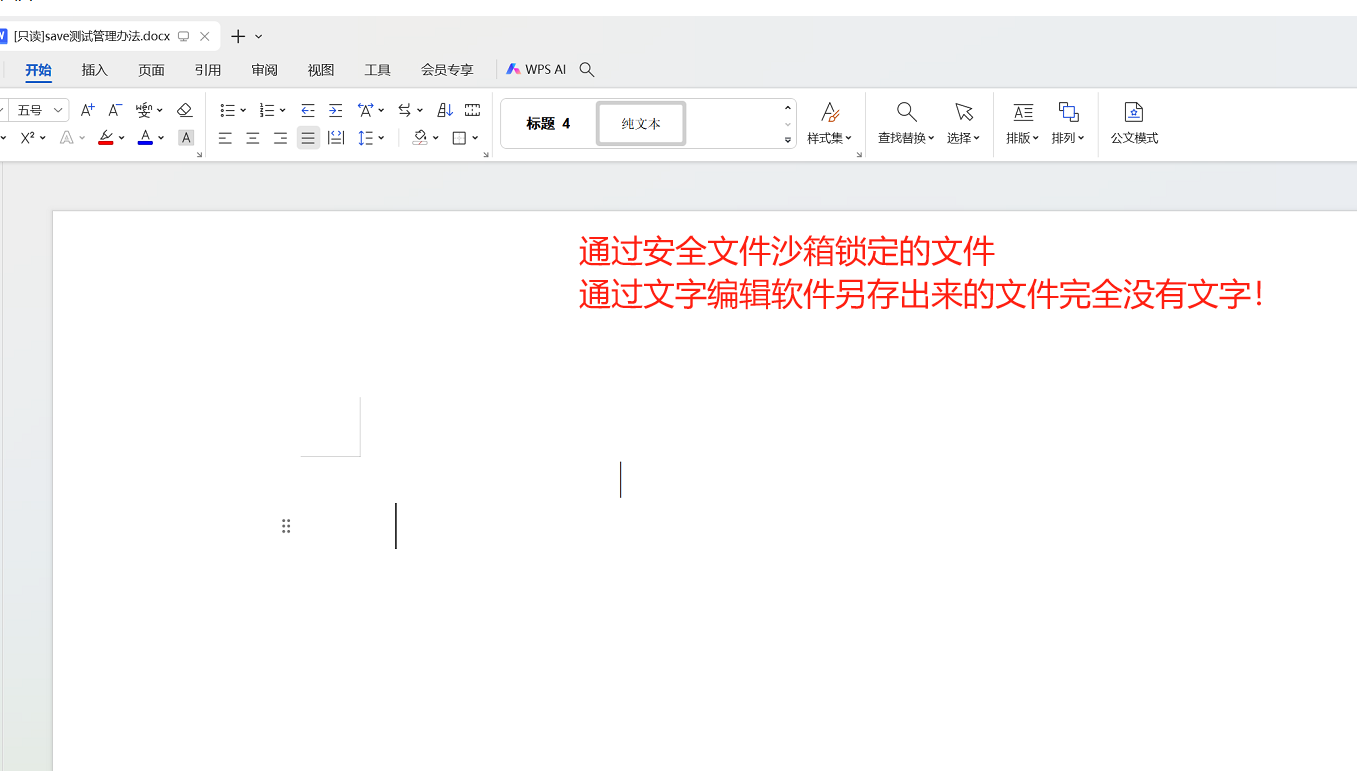Click the clear formatting eraser icon
Screen dimensions: 1357x771
184,110
